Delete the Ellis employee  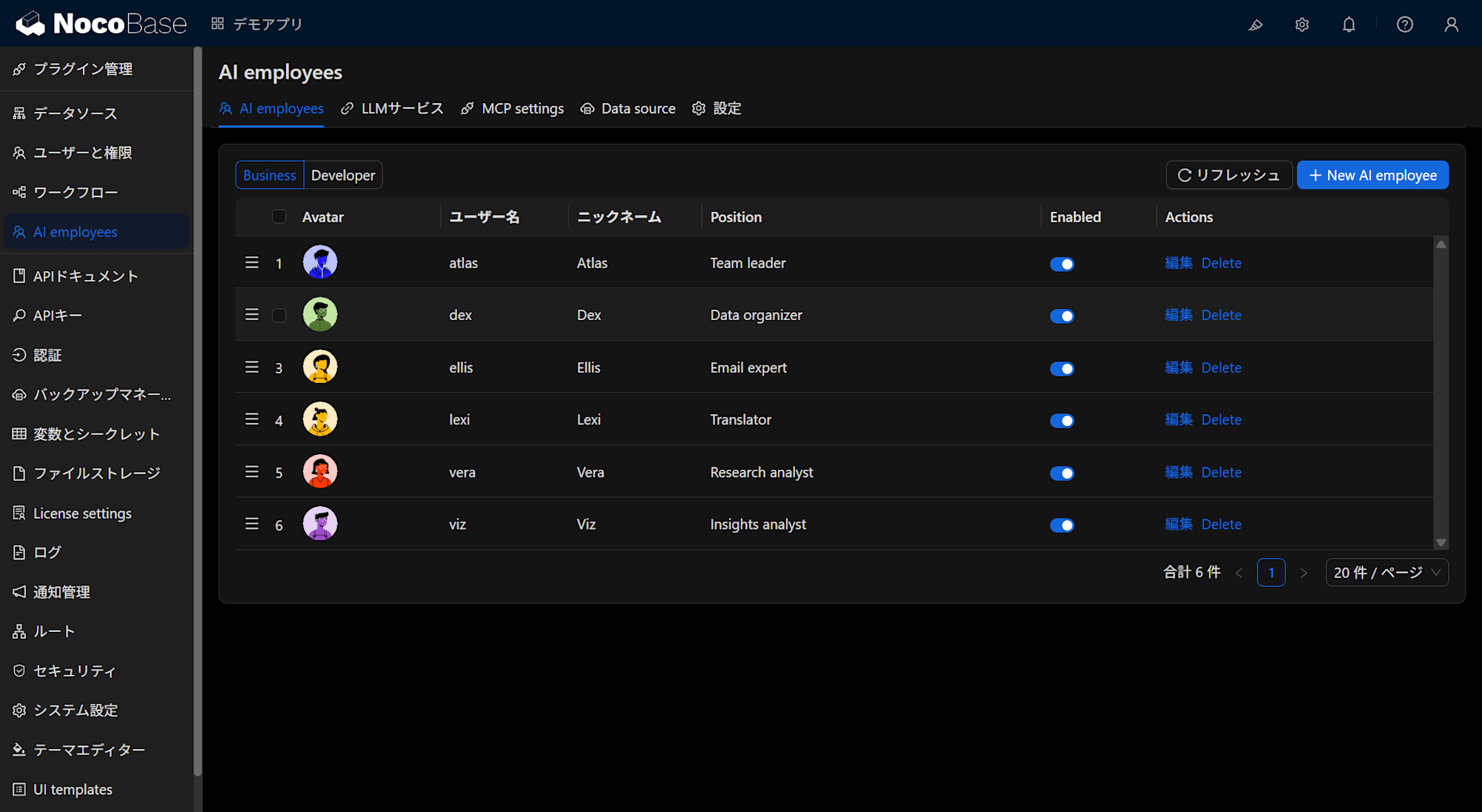[1221, 367]
